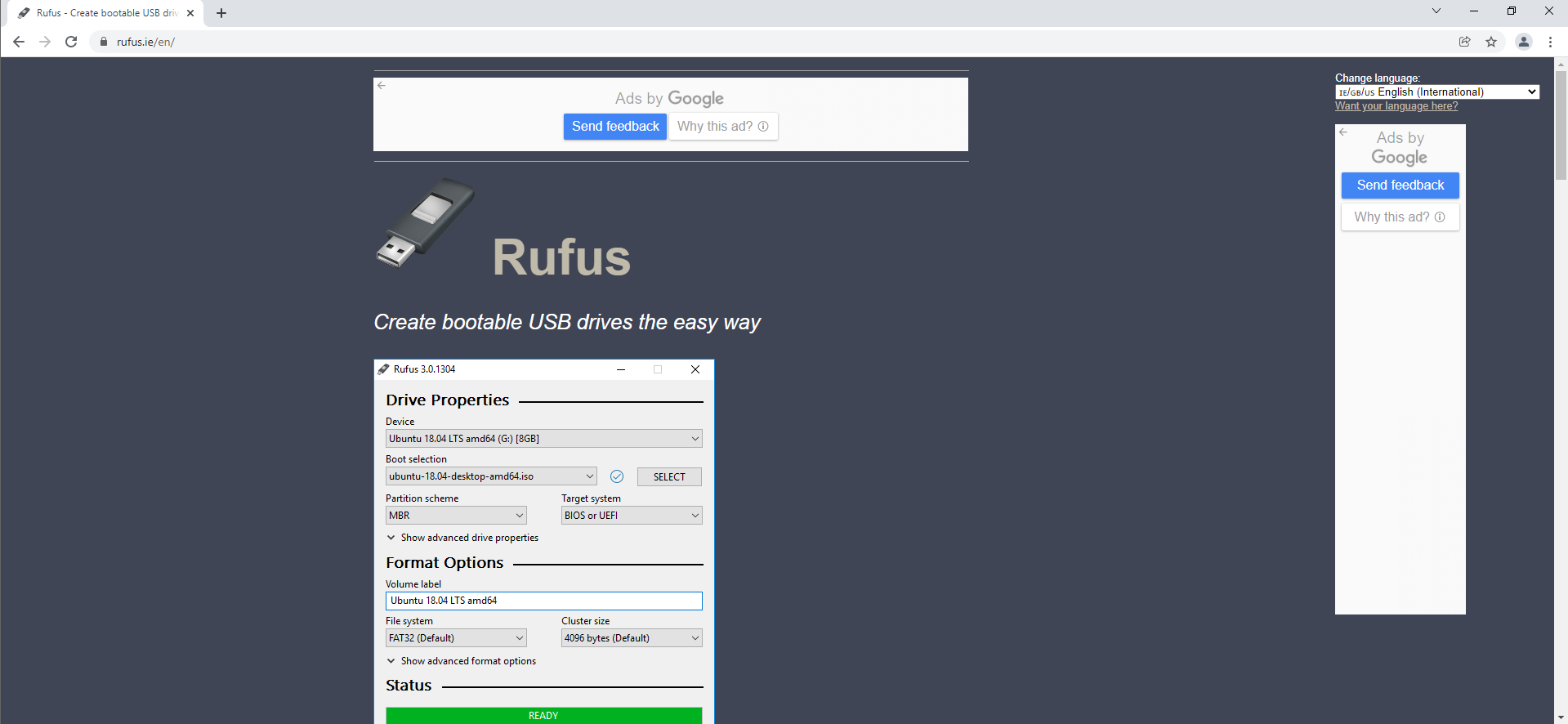The height and width of the screenshot is (724, 1568).
Task: Click the Rufus heading text
Action: (562, 257)
